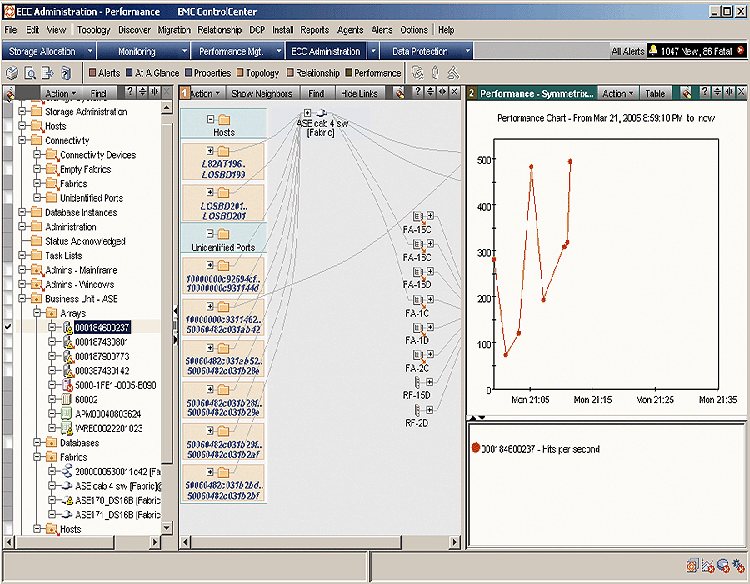
Task: Click the green icon of APM00040803624
Action: 67,414
